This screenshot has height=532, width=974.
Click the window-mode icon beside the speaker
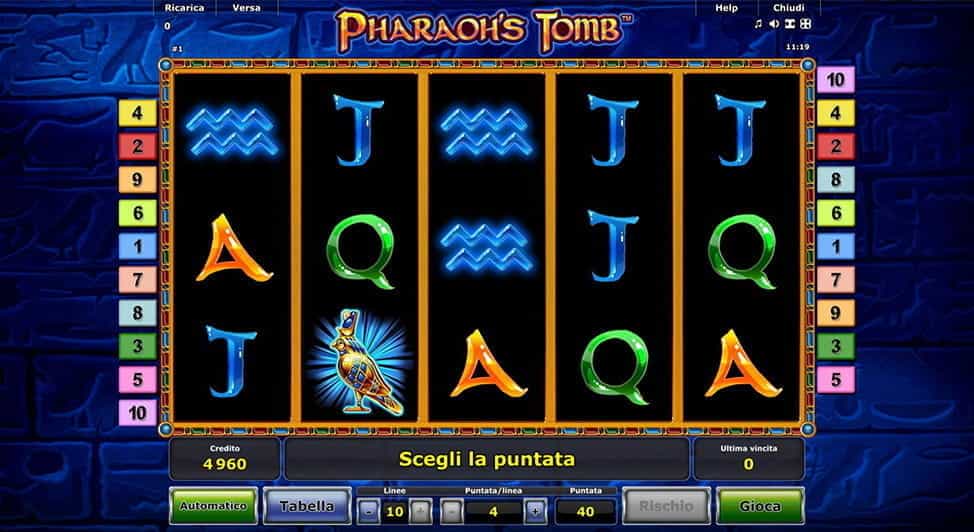pos(790,24)
